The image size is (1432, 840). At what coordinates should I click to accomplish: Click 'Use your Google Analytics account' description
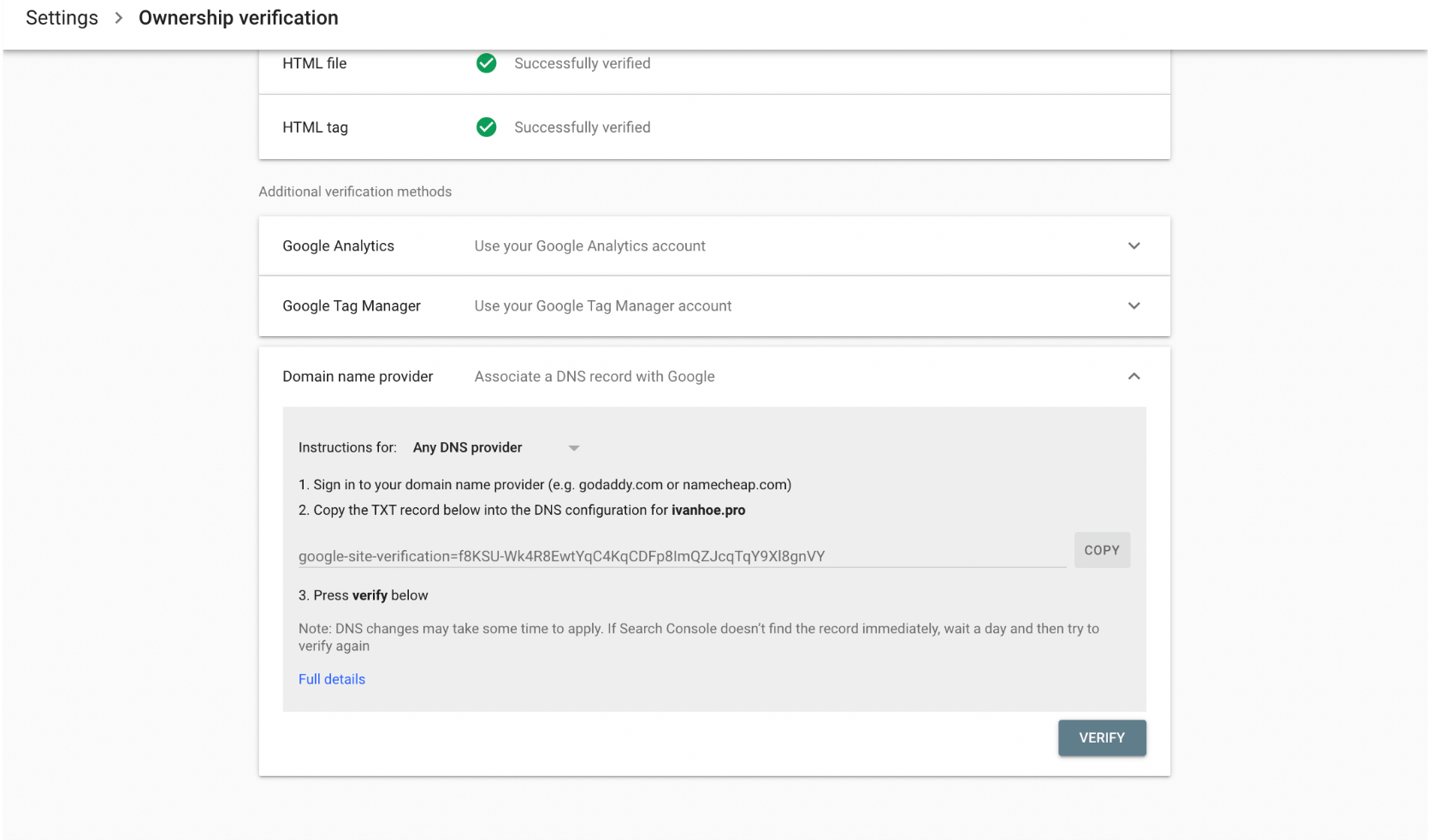tap(589, 246)
